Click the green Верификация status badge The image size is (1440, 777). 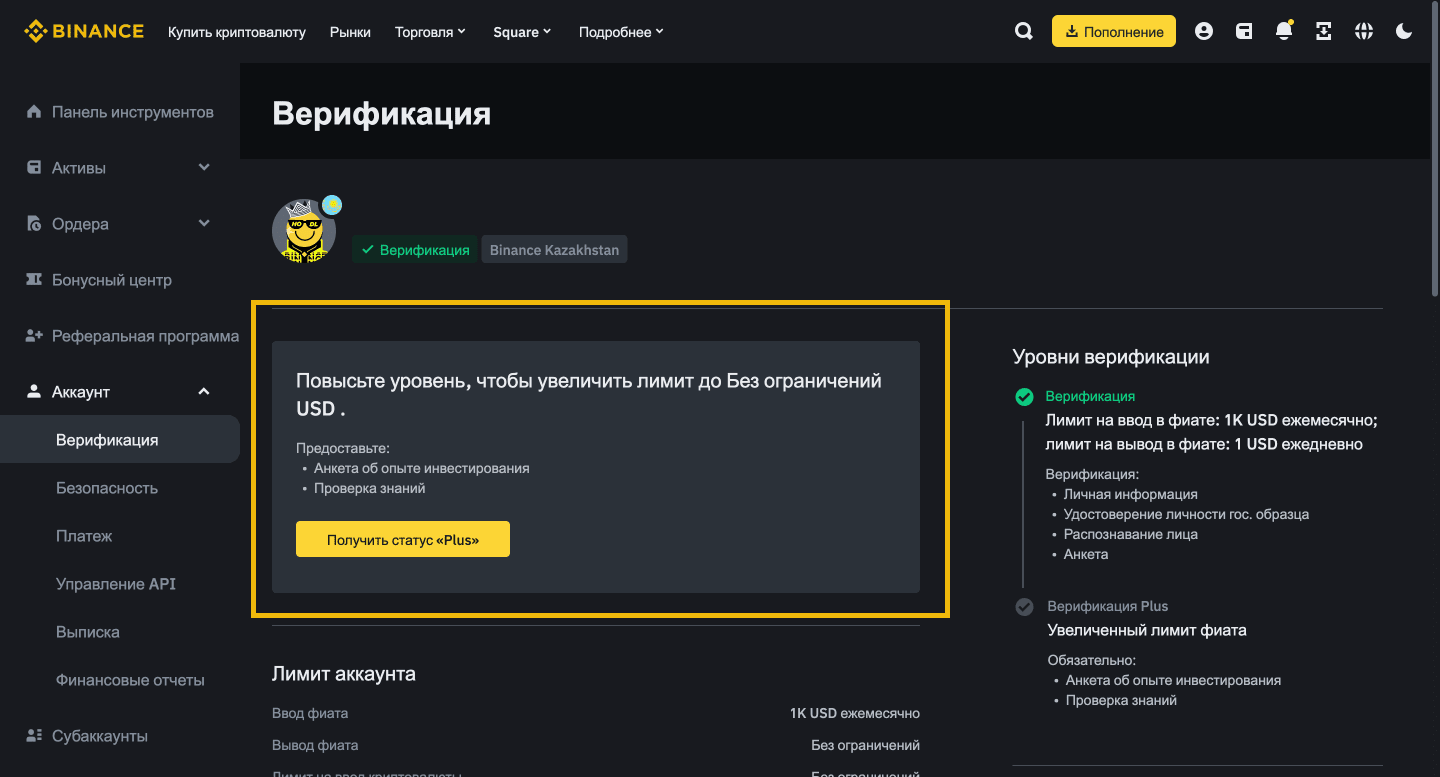click(415, 250)
